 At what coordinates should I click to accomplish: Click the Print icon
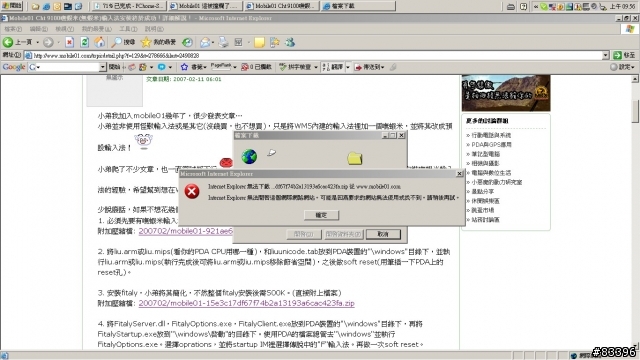[x=223, y=42]
